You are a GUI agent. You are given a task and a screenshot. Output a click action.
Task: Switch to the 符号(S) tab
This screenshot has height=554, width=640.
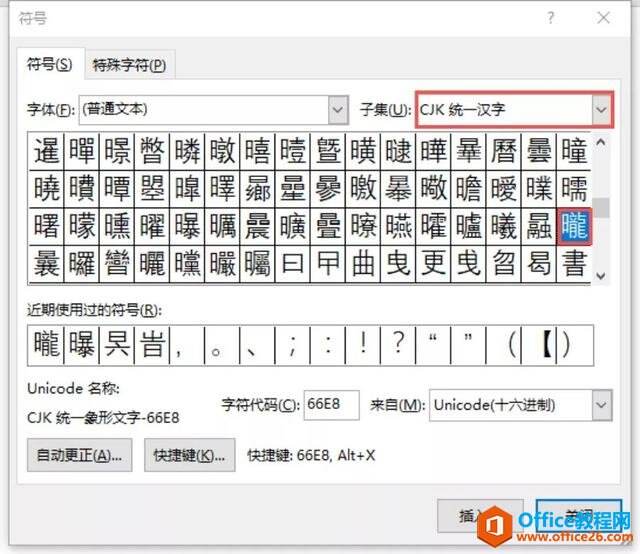click(50, 64)
